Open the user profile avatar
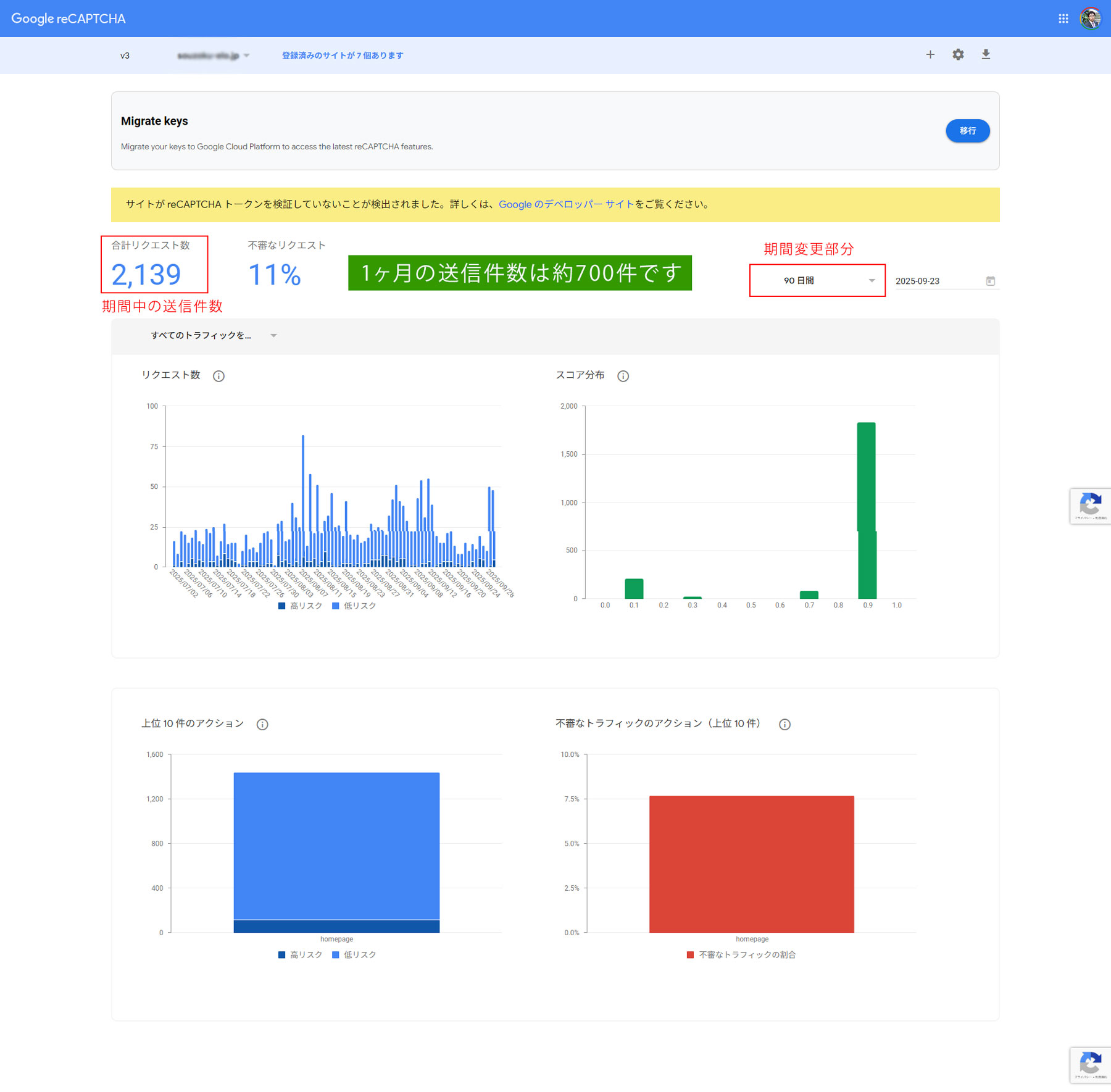This screenshot has width=1111, height=1092. point(1091,19)
